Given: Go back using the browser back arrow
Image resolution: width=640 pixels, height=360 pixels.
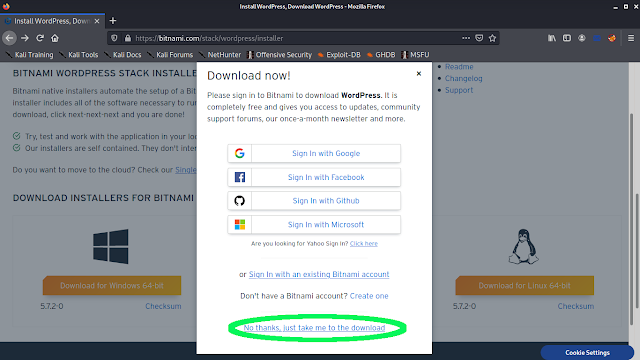Looking at the screenshot, I should pos(9,38).
